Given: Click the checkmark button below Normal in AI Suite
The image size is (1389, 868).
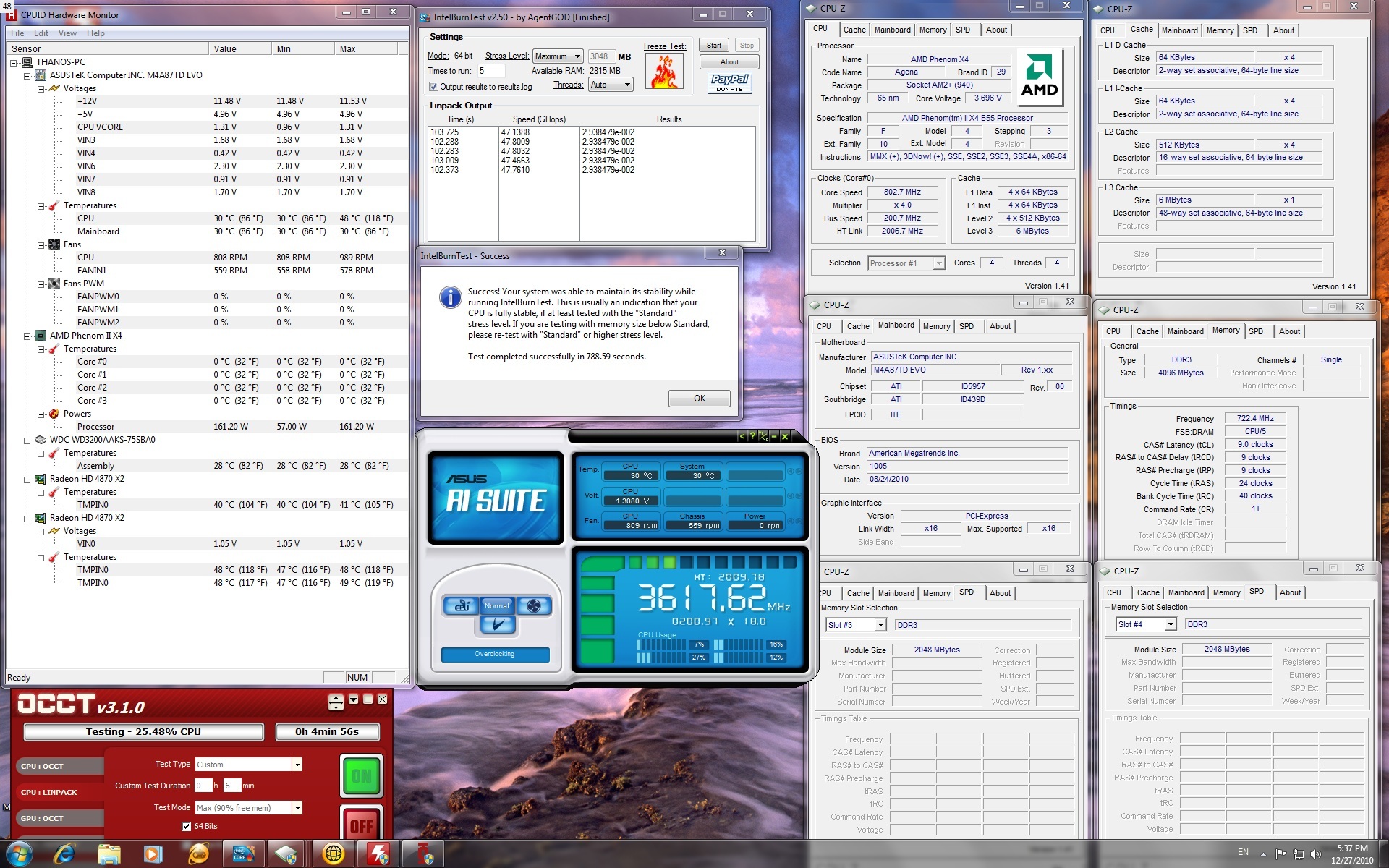Looking at the screenshot, I should coord(497,624).
